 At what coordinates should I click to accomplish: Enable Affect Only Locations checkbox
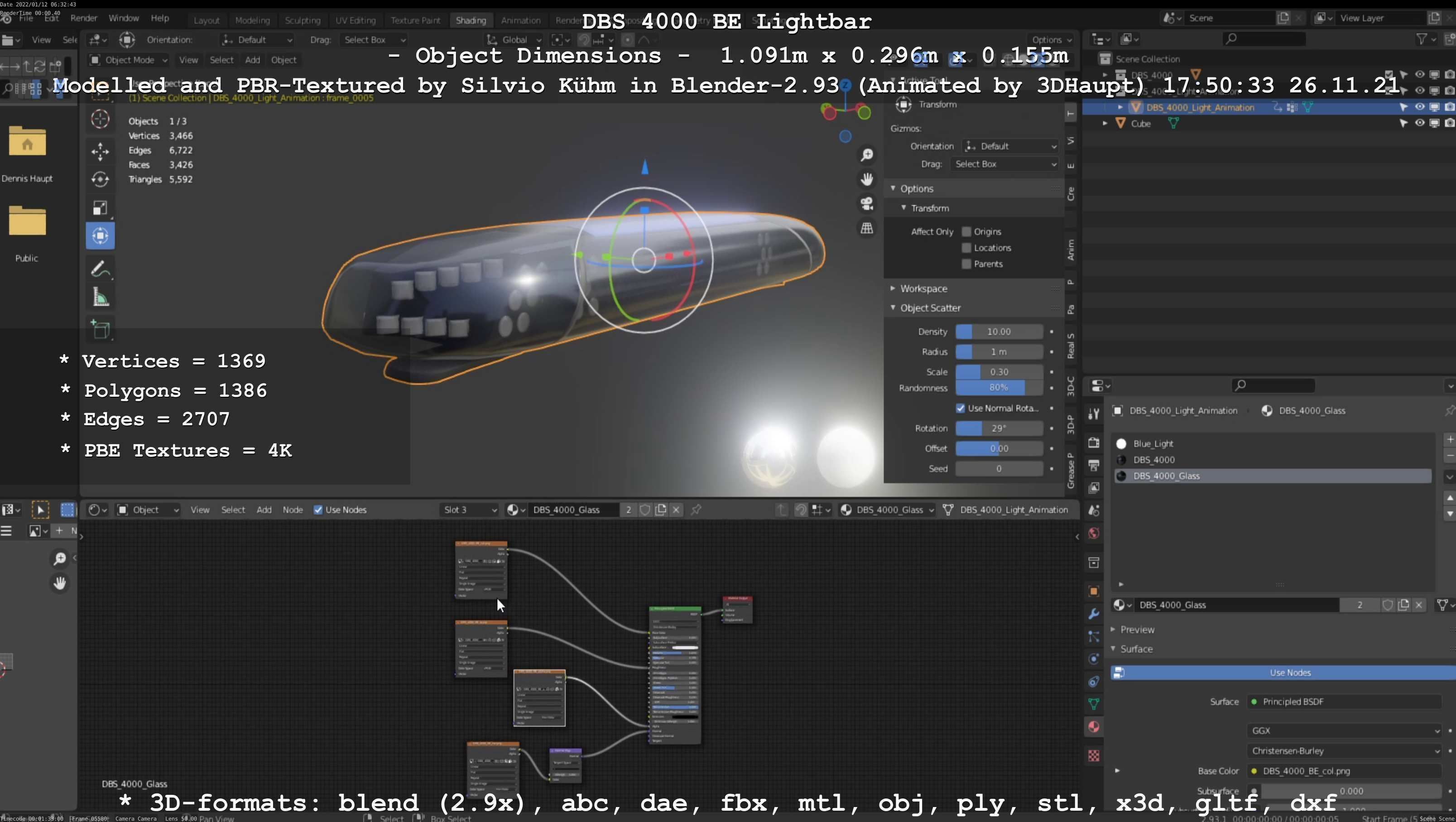(966, 248)
